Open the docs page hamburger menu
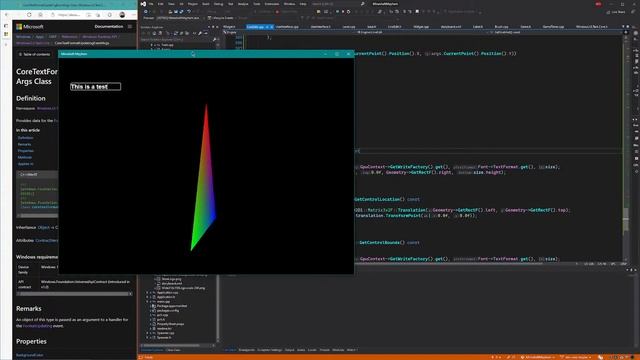Screen dimensions: 640x360 pyautogui.click(x=130, y=27)
